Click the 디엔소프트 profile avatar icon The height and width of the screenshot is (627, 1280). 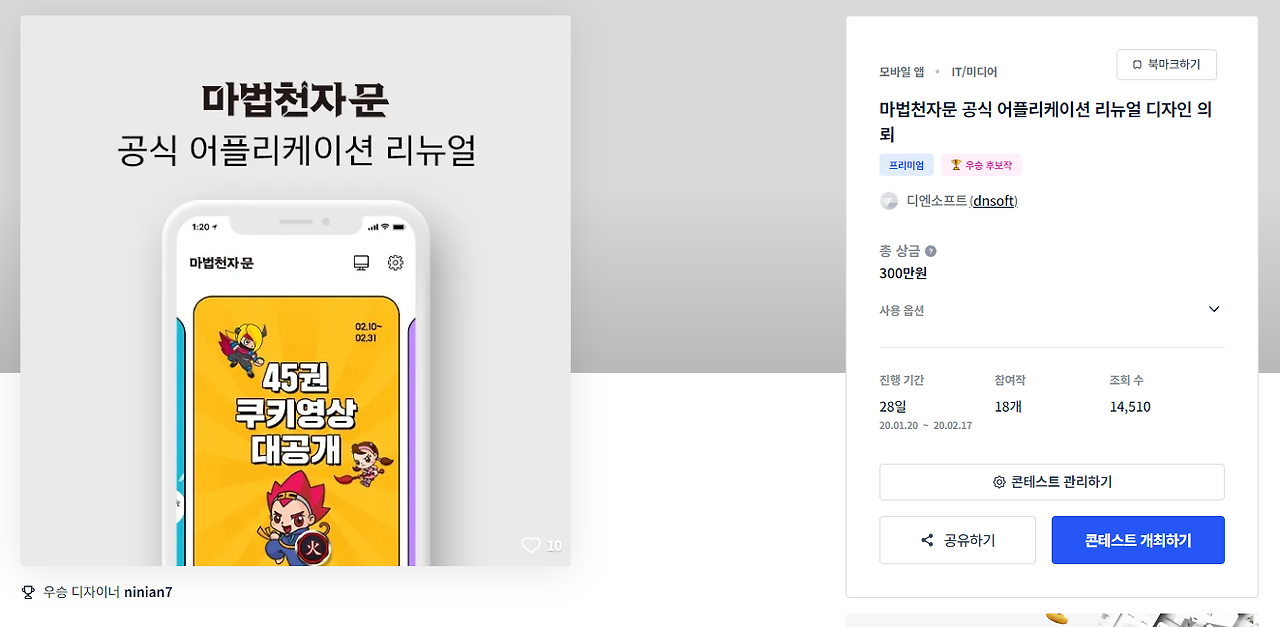[889, 201]
